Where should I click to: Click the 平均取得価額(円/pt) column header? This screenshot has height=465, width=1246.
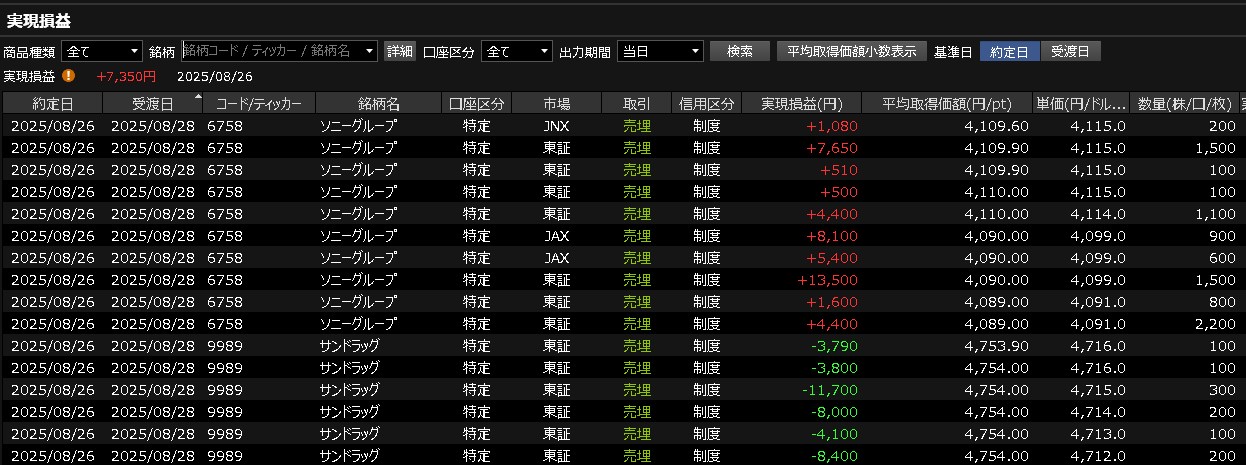pyautogui.click(x=948, y=103)
